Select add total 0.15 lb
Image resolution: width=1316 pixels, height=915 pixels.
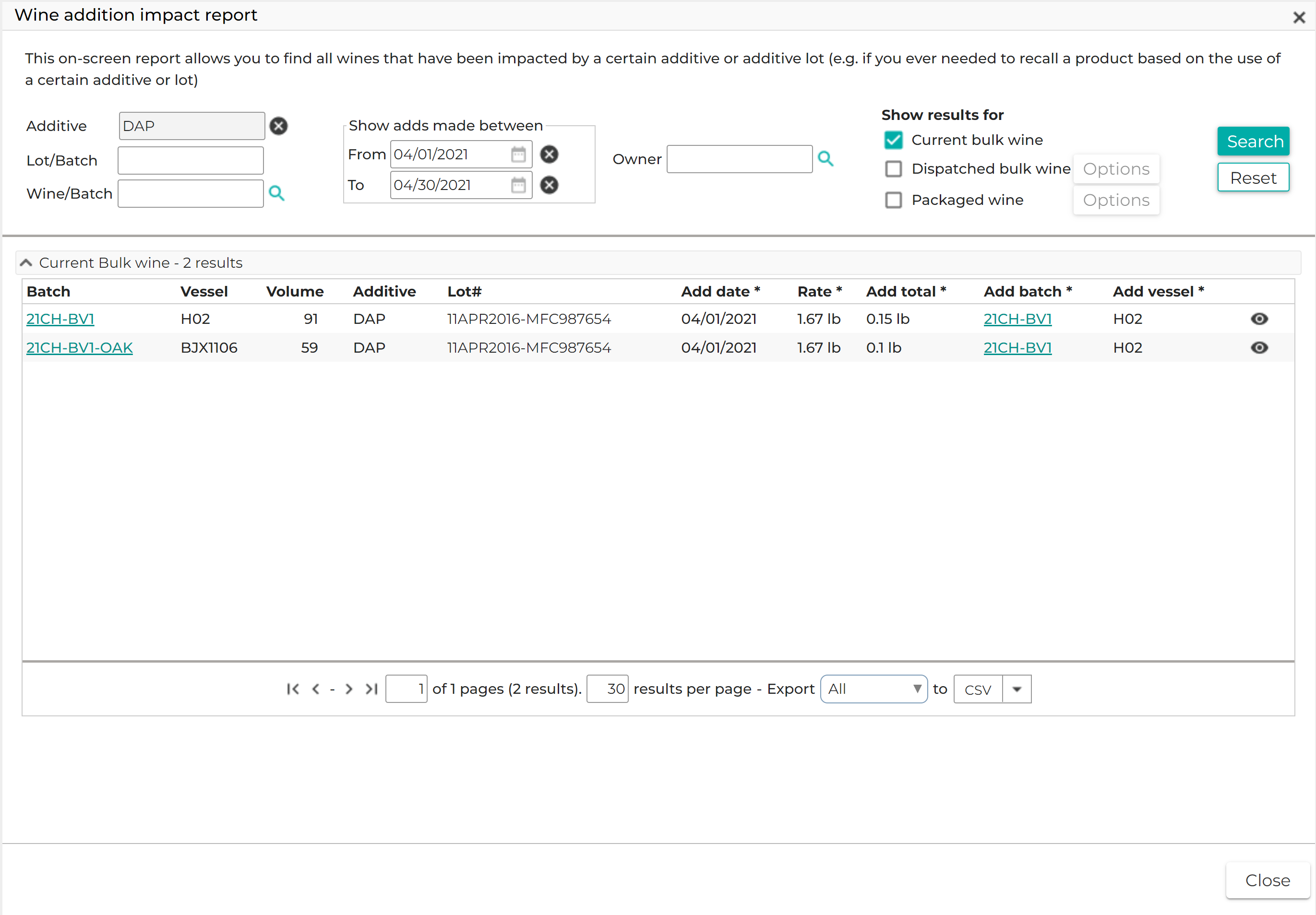[x=887, y=319]
